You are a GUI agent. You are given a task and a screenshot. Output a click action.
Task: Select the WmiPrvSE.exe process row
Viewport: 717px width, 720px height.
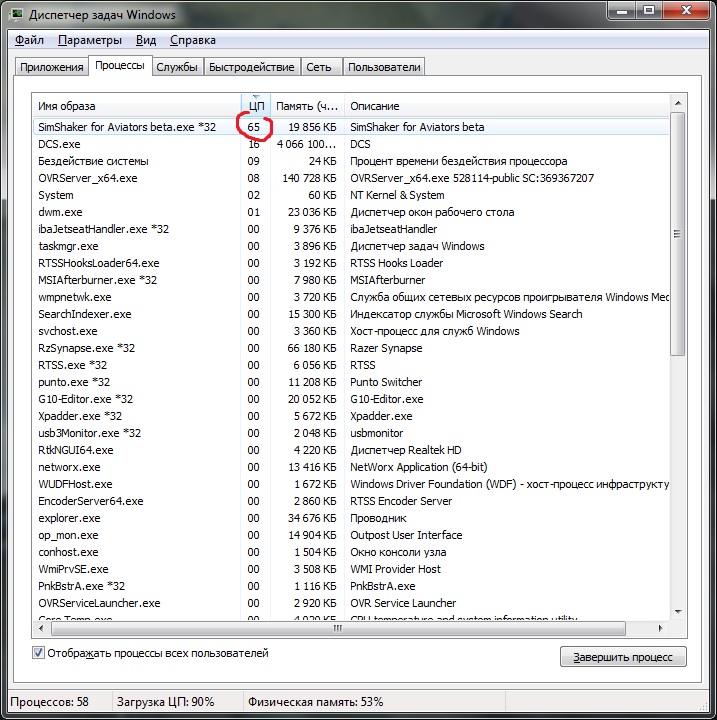tap(351, 569)
